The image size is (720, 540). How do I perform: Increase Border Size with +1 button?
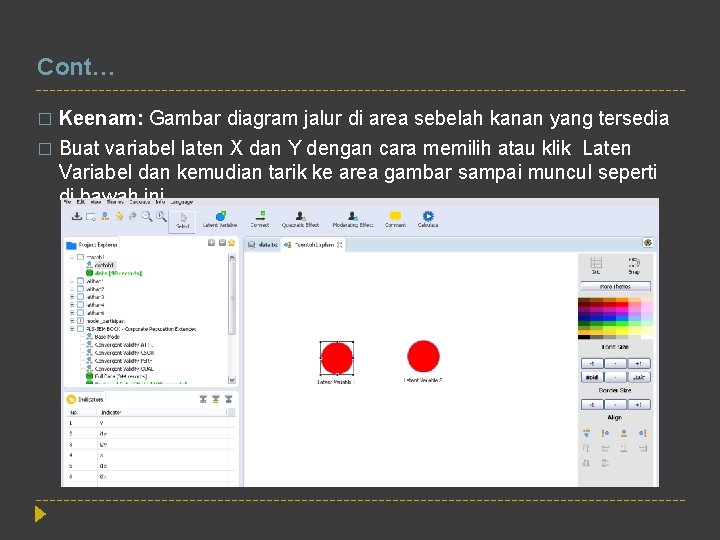(639, 405)
